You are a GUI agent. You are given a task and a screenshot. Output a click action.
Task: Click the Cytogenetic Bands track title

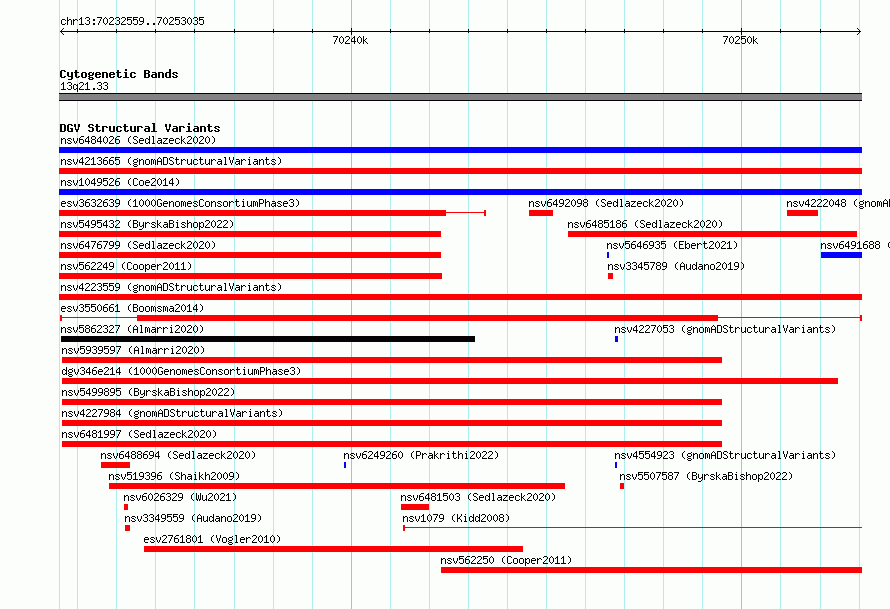click(x=119, y=74)
